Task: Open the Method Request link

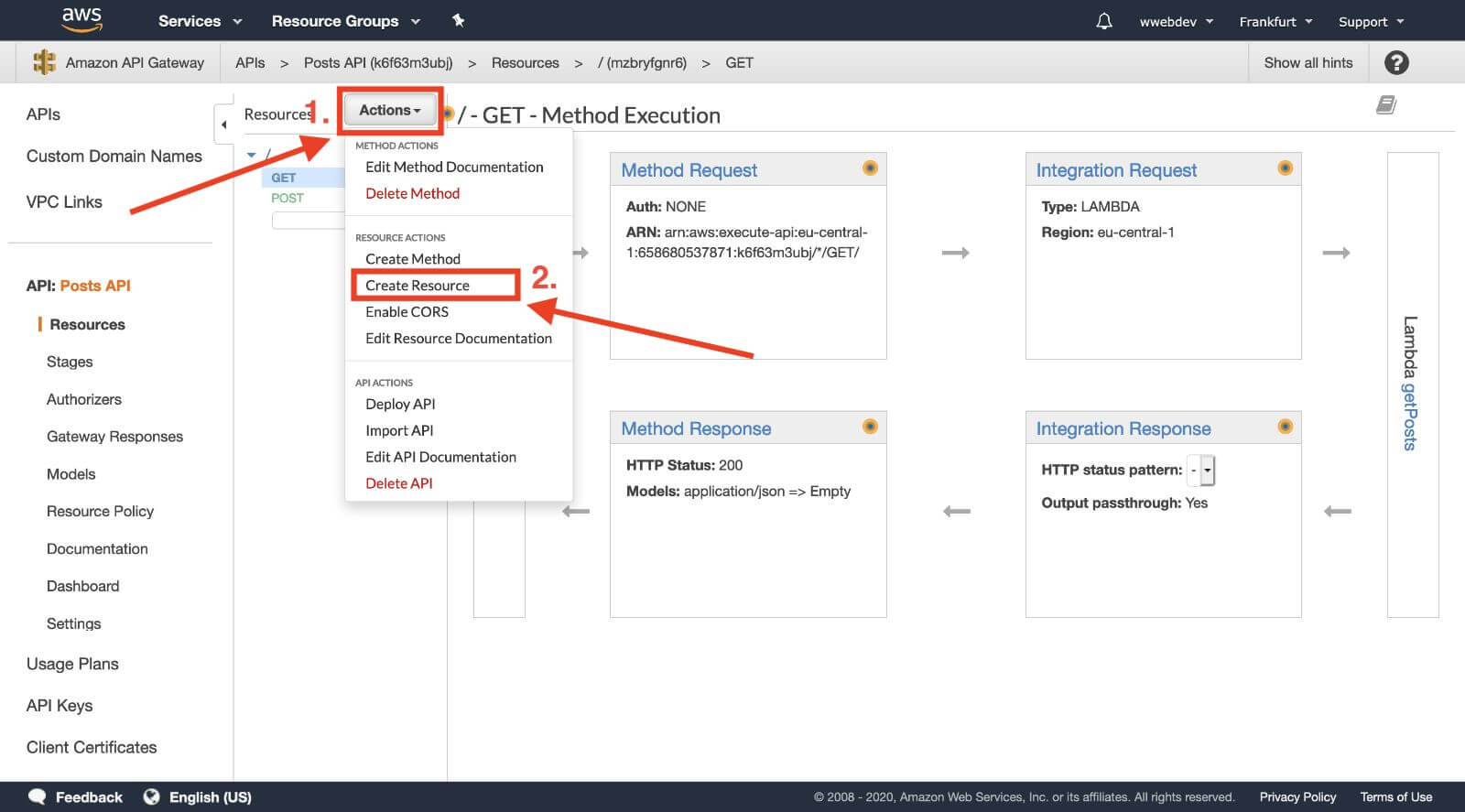Action: point(689,170)
